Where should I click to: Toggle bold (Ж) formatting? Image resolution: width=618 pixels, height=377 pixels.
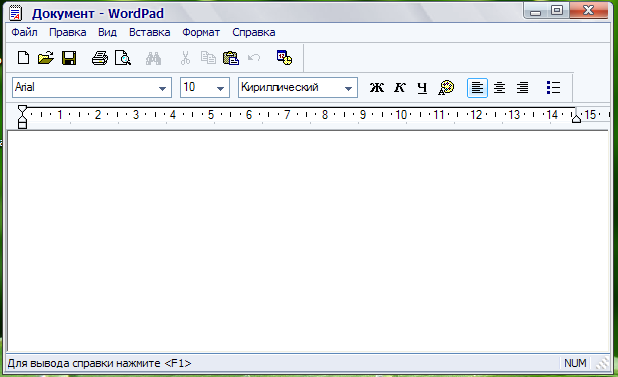[x=377, y=87]
